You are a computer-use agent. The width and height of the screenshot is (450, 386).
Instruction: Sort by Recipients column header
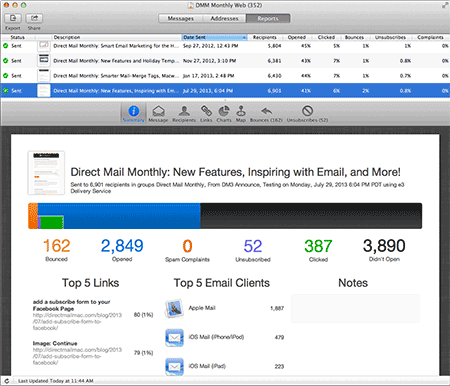[x=265, y=37]
